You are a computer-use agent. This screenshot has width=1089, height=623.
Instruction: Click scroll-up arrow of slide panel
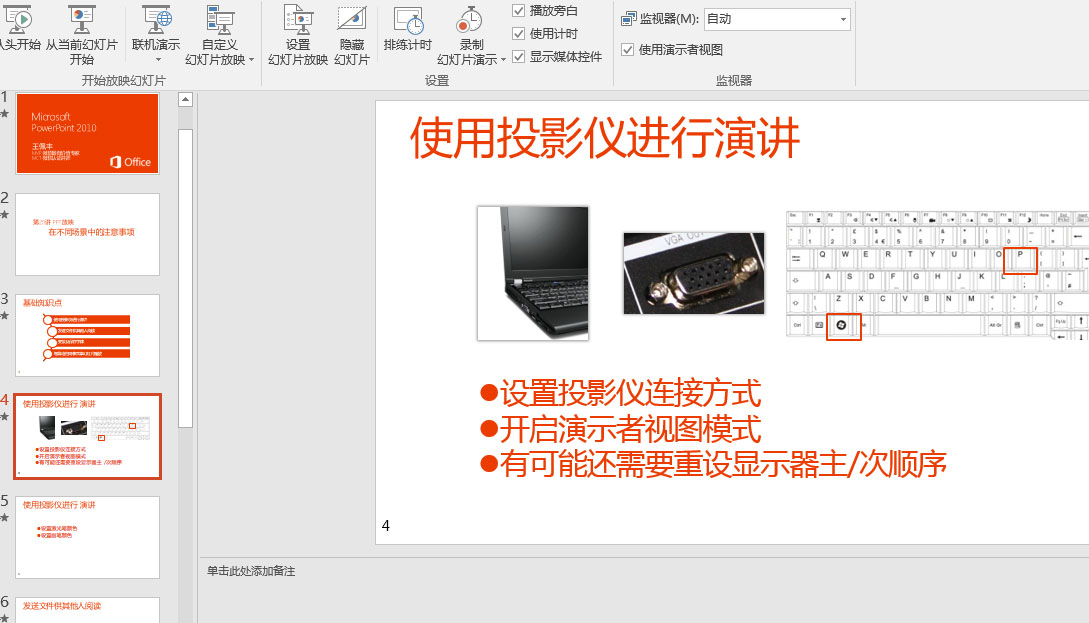185,100
